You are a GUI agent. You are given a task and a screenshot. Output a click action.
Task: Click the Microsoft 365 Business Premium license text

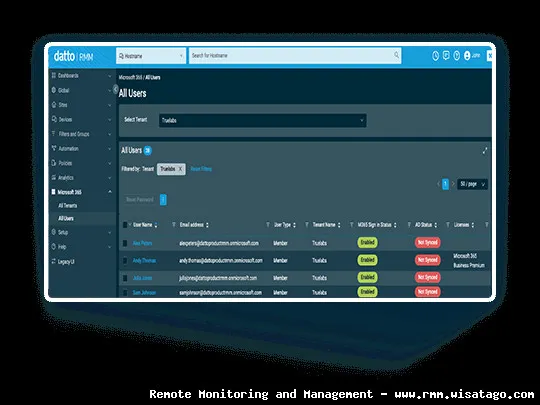tap(469, 261)
